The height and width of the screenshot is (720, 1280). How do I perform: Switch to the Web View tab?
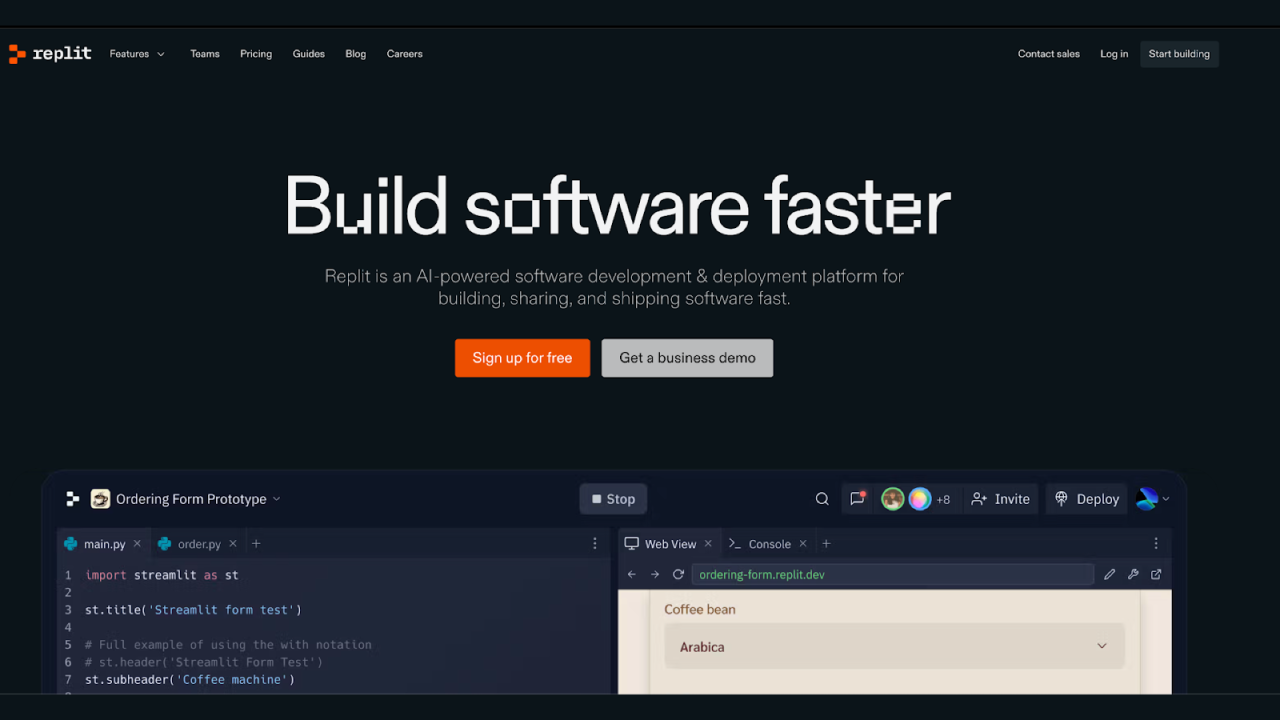[x=670, y=544]
